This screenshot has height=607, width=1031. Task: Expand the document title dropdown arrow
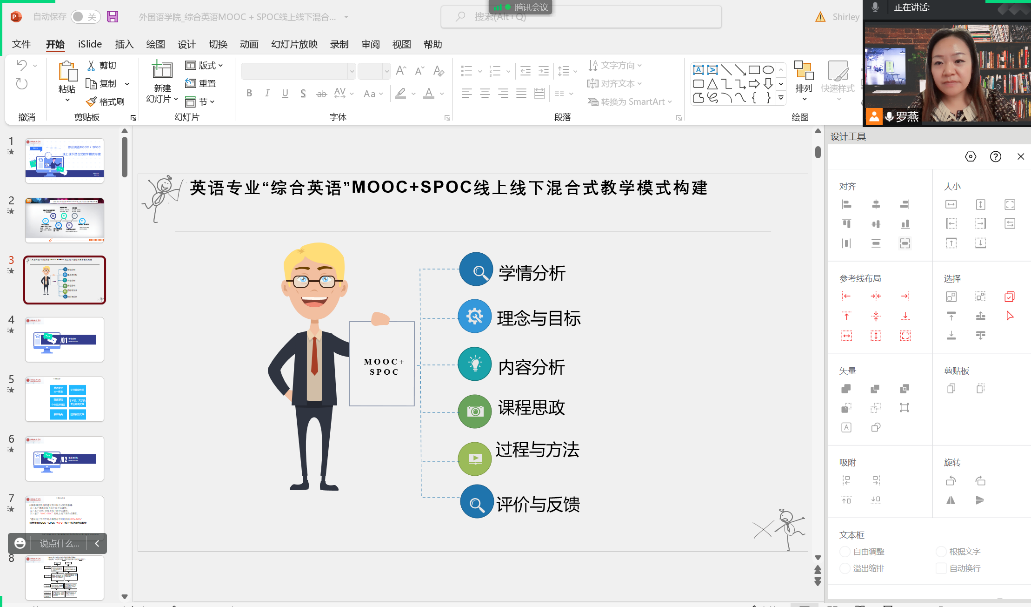pyautogui.click(x=347, y=17)
